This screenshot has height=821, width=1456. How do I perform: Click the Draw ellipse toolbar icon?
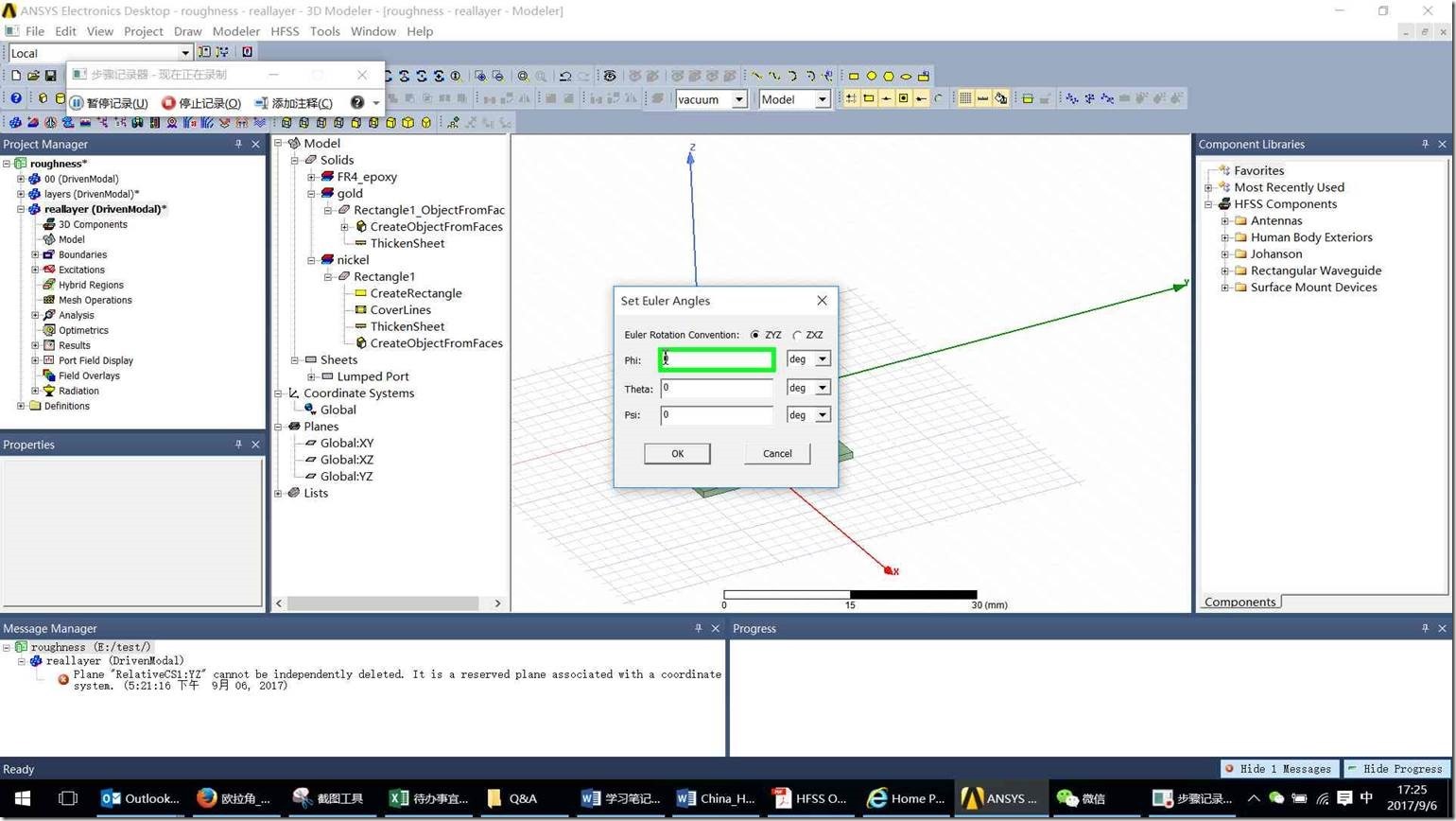click(x=906, y=76)
